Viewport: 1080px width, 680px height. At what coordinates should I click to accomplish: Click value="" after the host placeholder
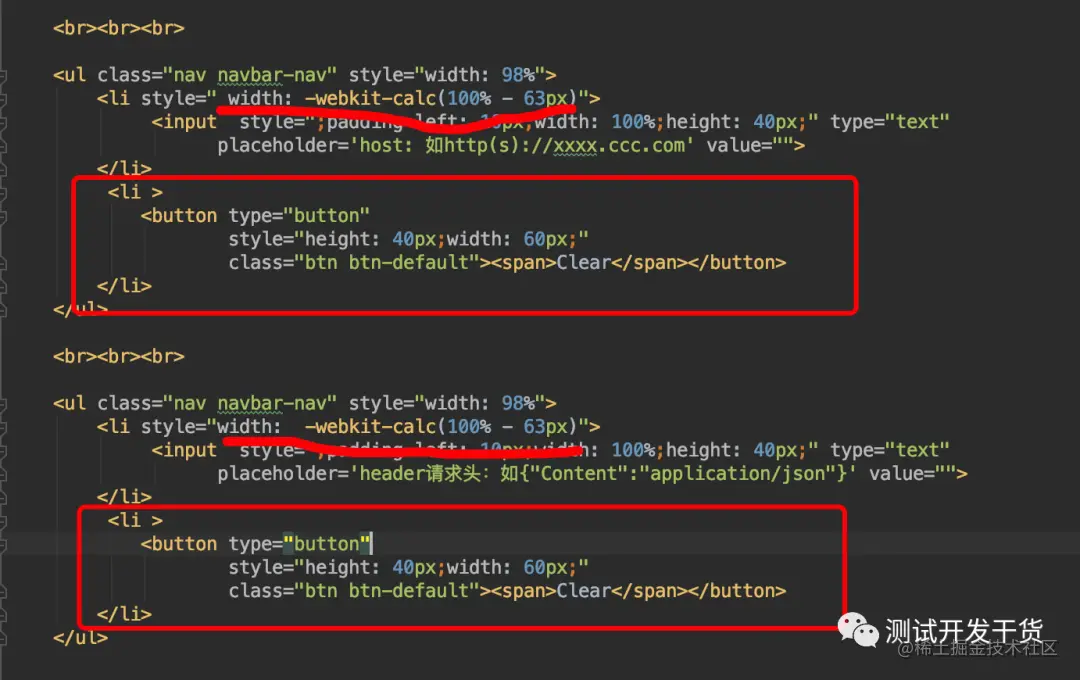pyautogui.click(x=749, y=145)
